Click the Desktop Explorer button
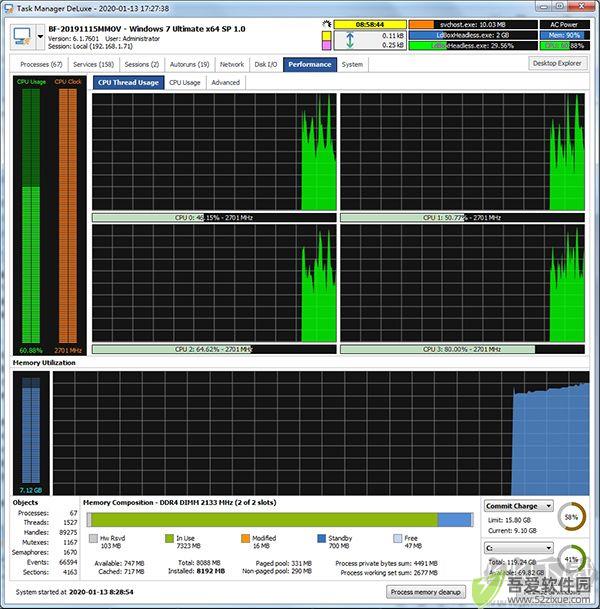Image resolution: width=600 pixels, height=609 pixels. (557, 63)
